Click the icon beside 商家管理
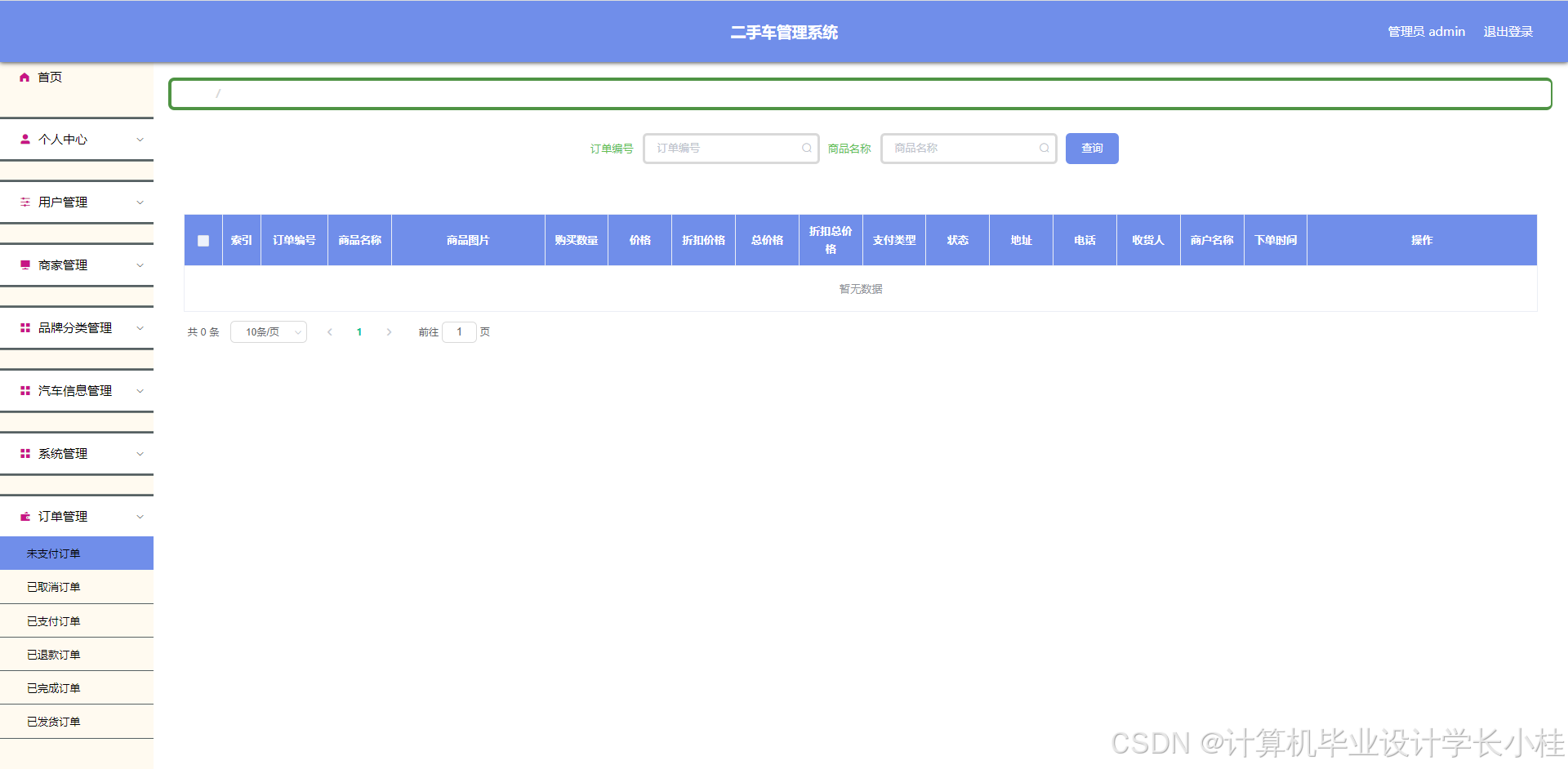This screenshot has height=769, width=1568. pos(25,265)
